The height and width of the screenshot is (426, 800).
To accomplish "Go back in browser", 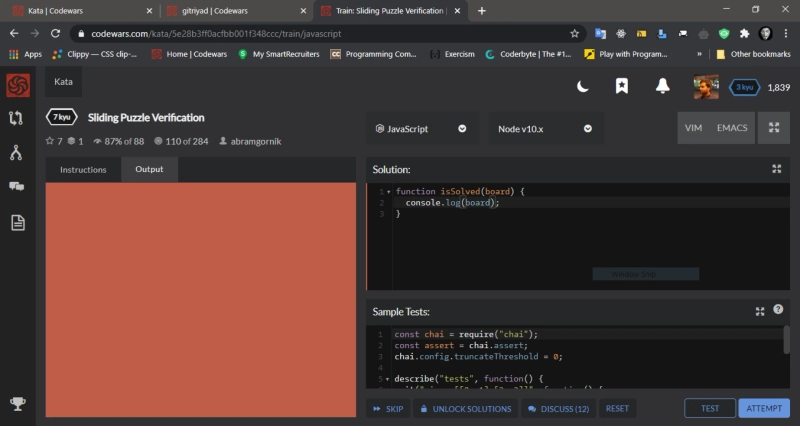I will click(x=14, y=34).
